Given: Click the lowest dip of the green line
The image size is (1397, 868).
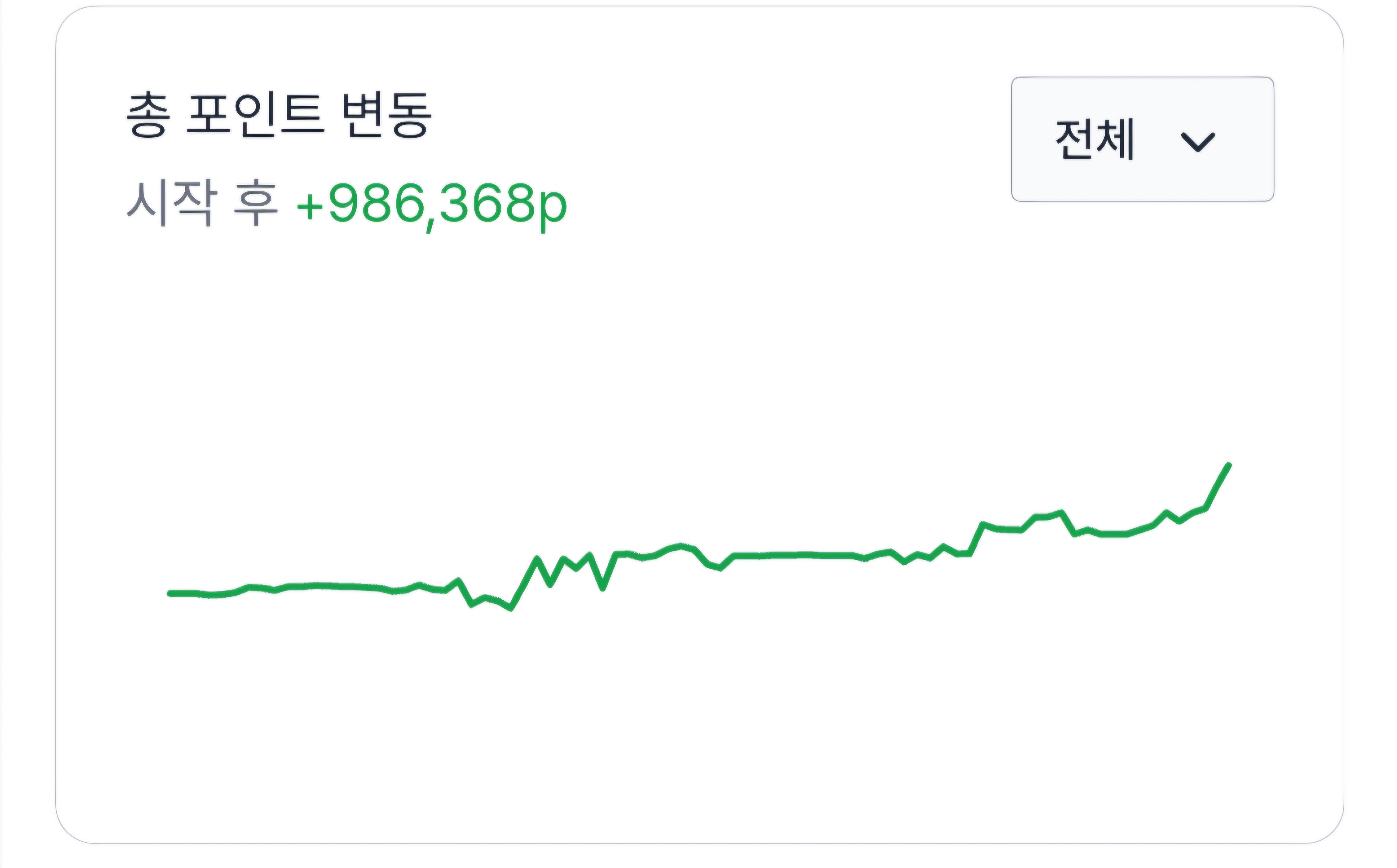Looking at the screenshot, I should tap(510, 608).
